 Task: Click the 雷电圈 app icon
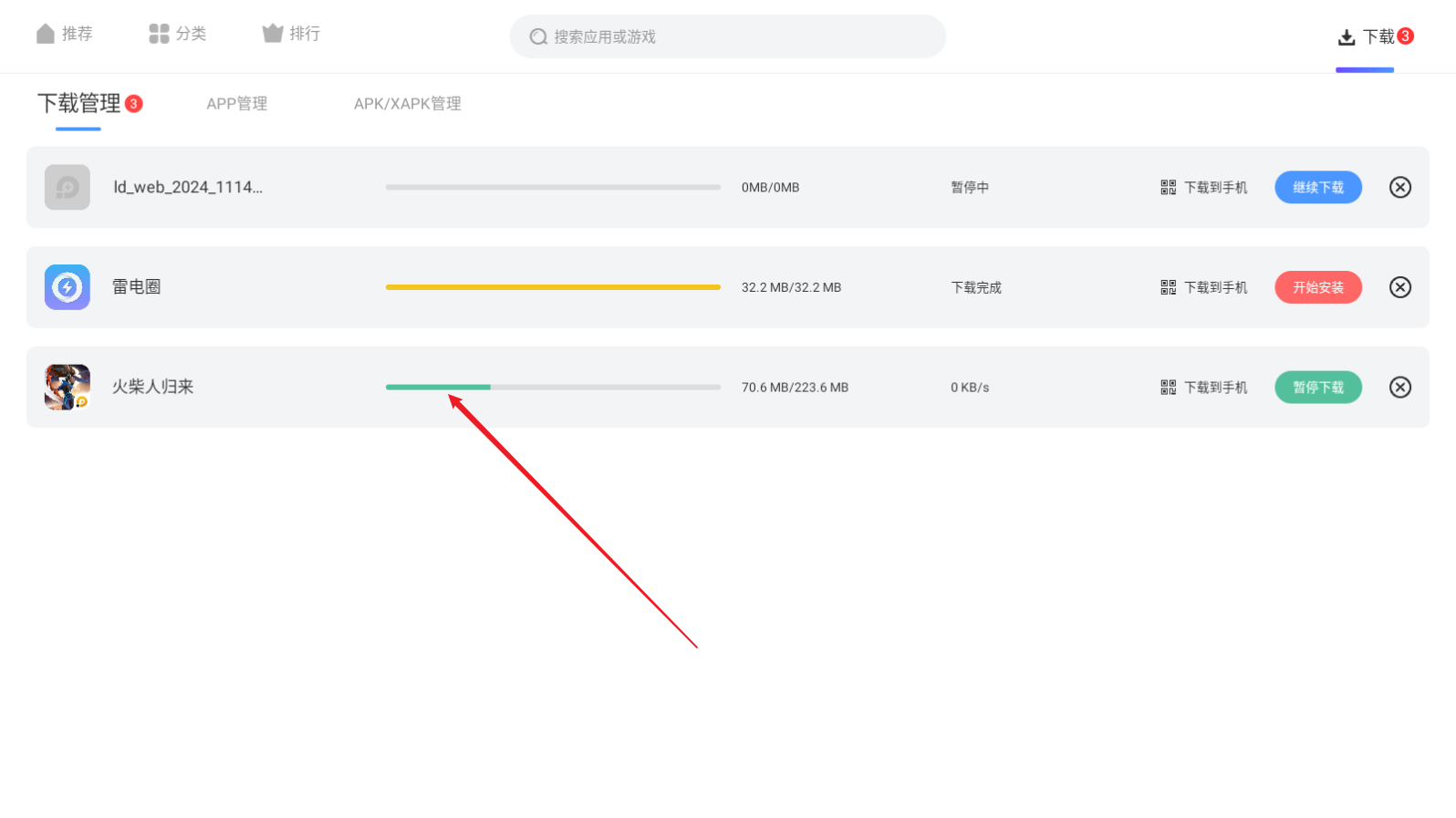68,287
